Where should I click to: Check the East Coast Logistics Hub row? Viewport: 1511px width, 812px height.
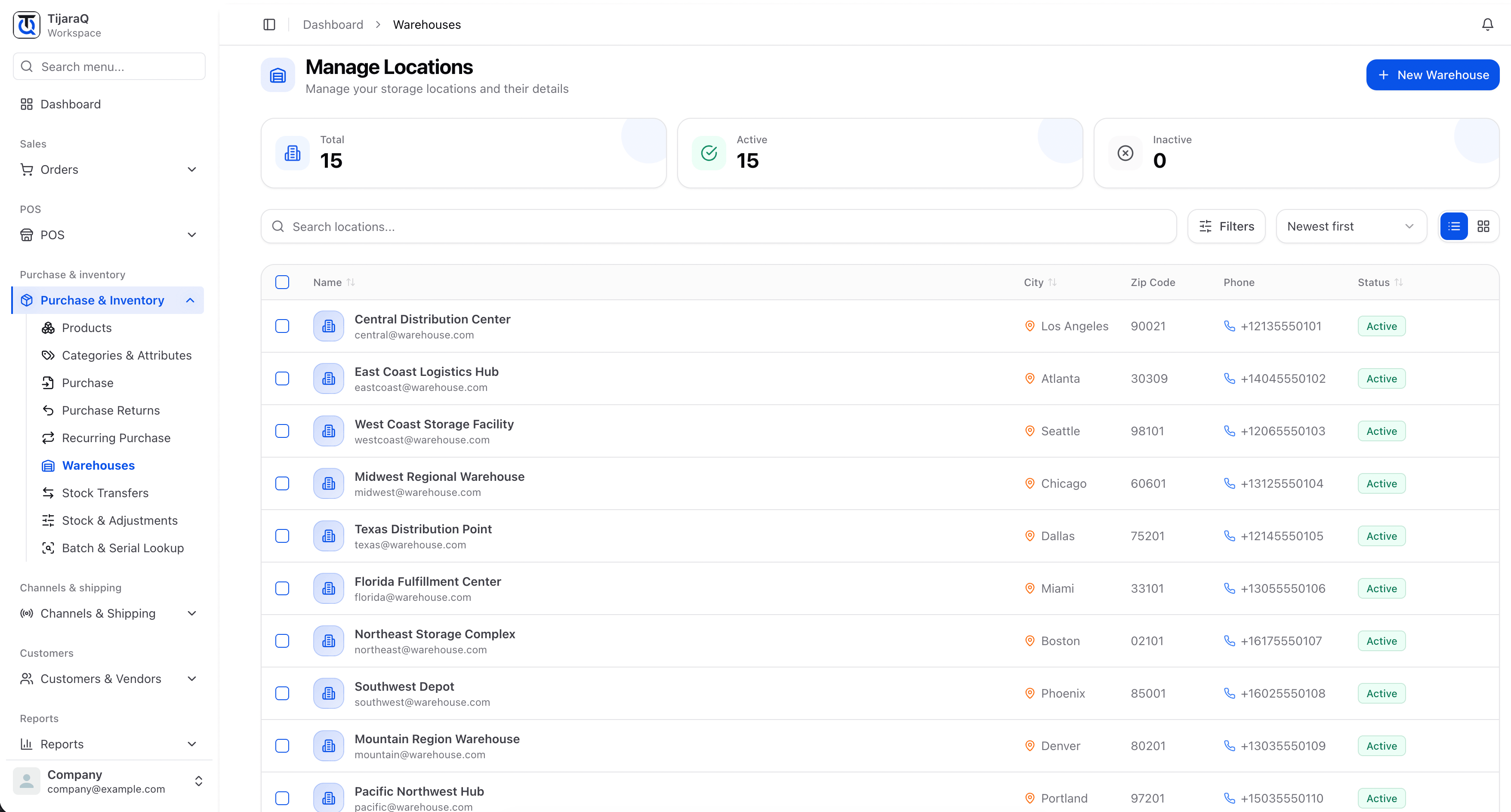click(282, 379)
